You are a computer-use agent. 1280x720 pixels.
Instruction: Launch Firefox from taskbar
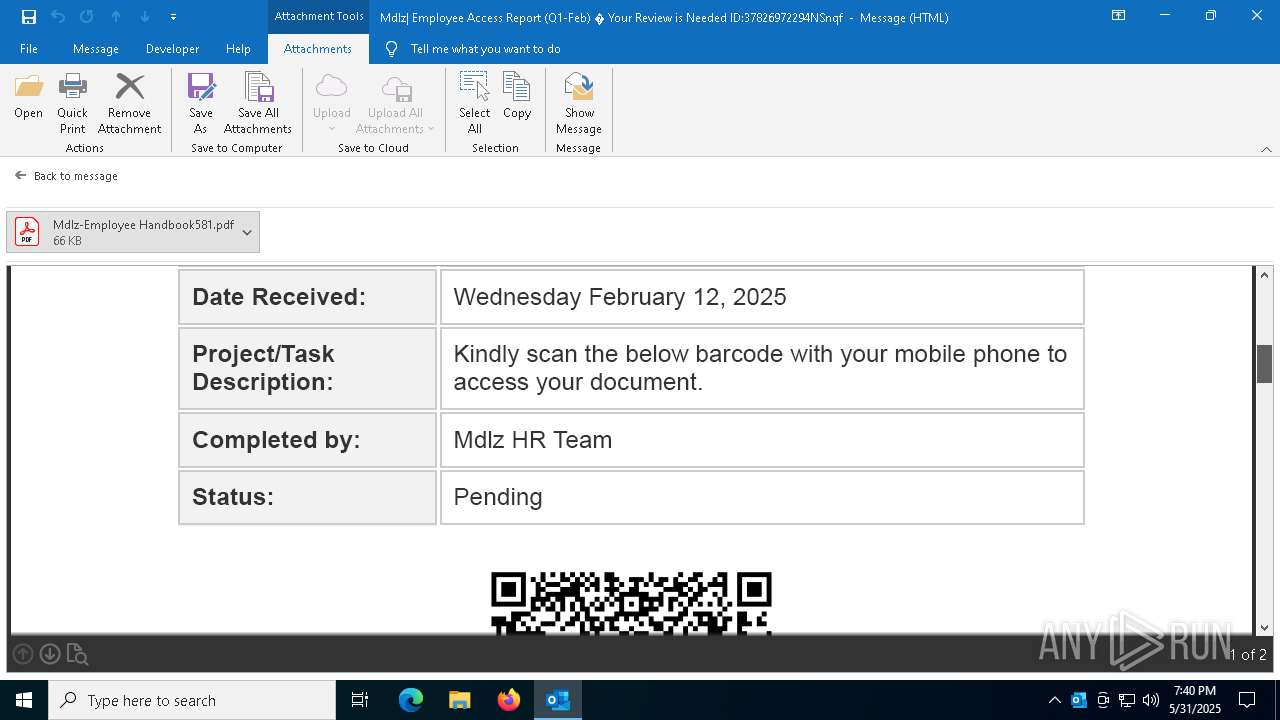pos(509,700)
